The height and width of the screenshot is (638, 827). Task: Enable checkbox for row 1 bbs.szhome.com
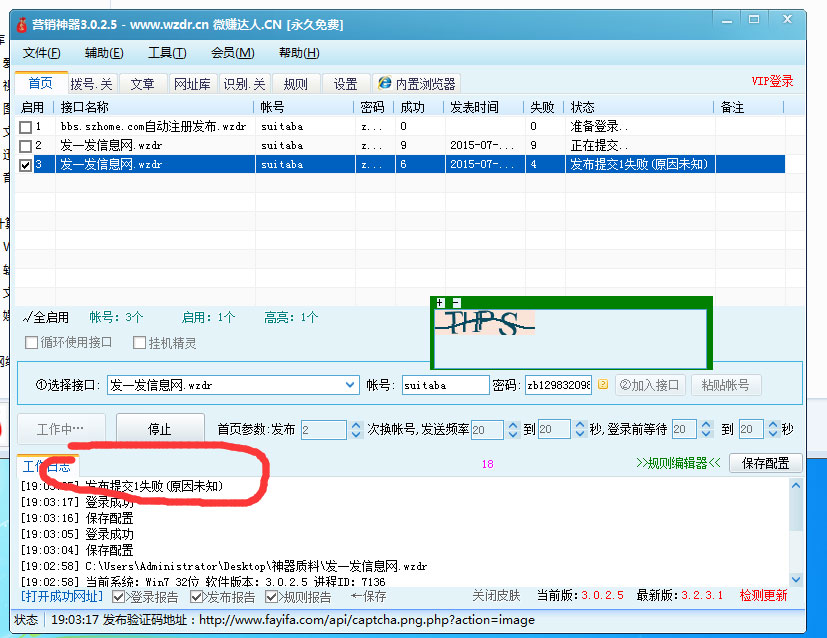[x=26, y=127]
